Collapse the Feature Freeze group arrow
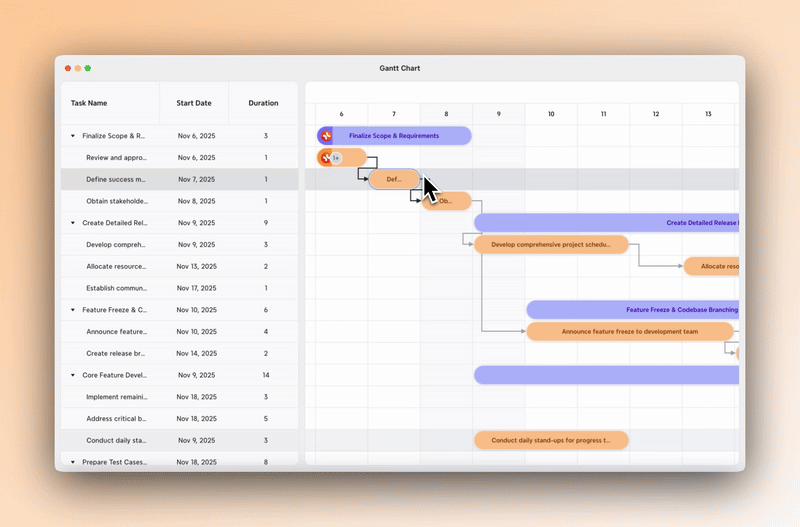The image size is (800, 527). (72, 310)
